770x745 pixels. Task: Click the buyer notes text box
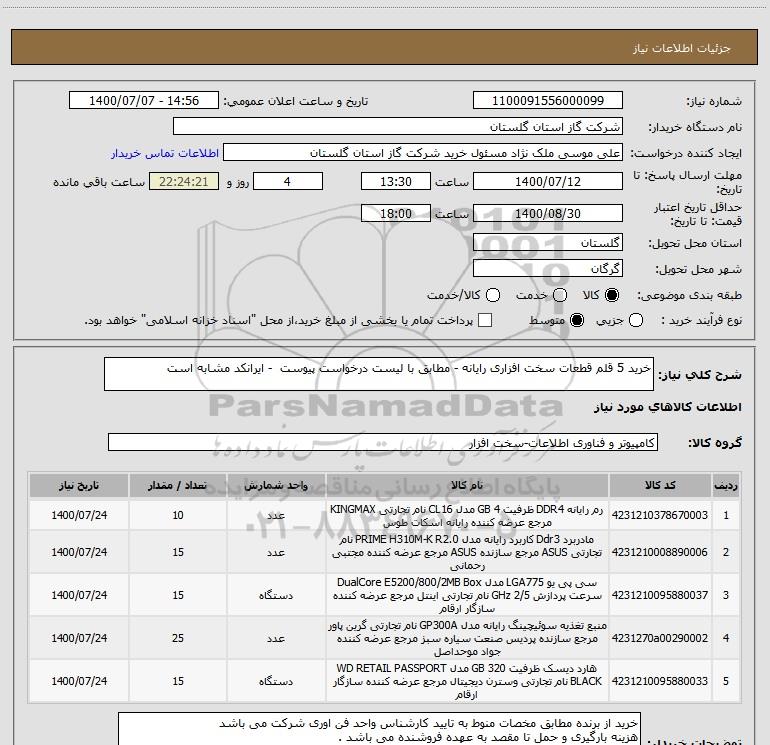click(x=379, y=729)
